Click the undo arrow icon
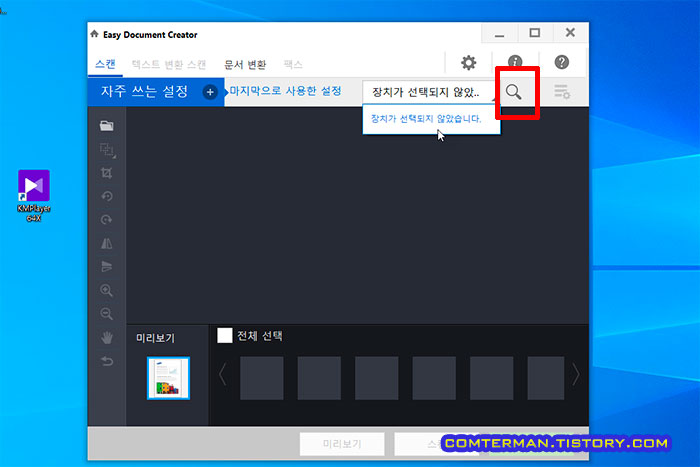700x467 pixels. click(107, 361)
